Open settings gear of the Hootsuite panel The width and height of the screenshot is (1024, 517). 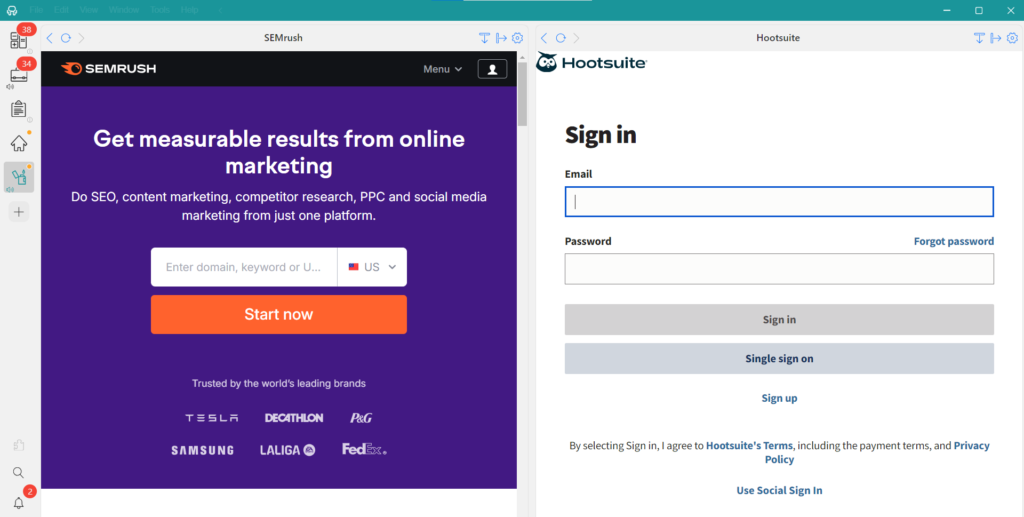click(1012, 38)
